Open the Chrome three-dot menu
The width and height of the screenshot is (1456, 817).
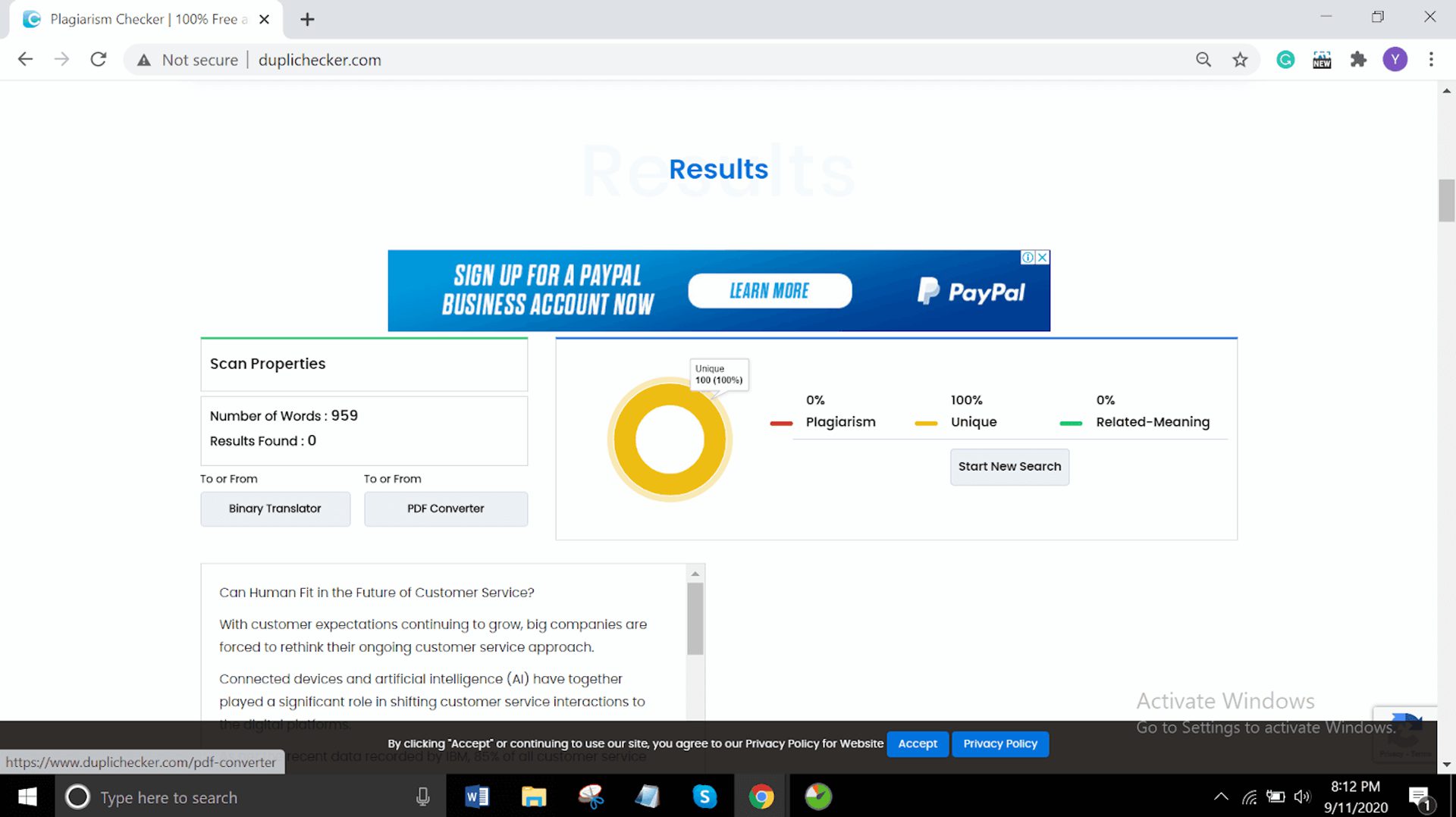[x=1431, y=60]
